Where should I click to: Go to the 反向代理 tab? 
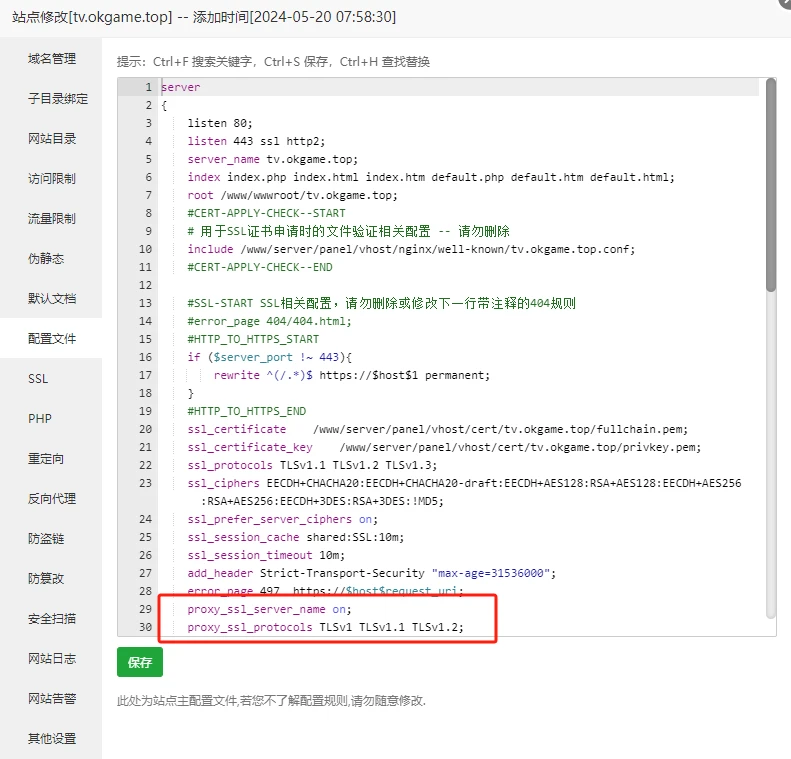51,499
